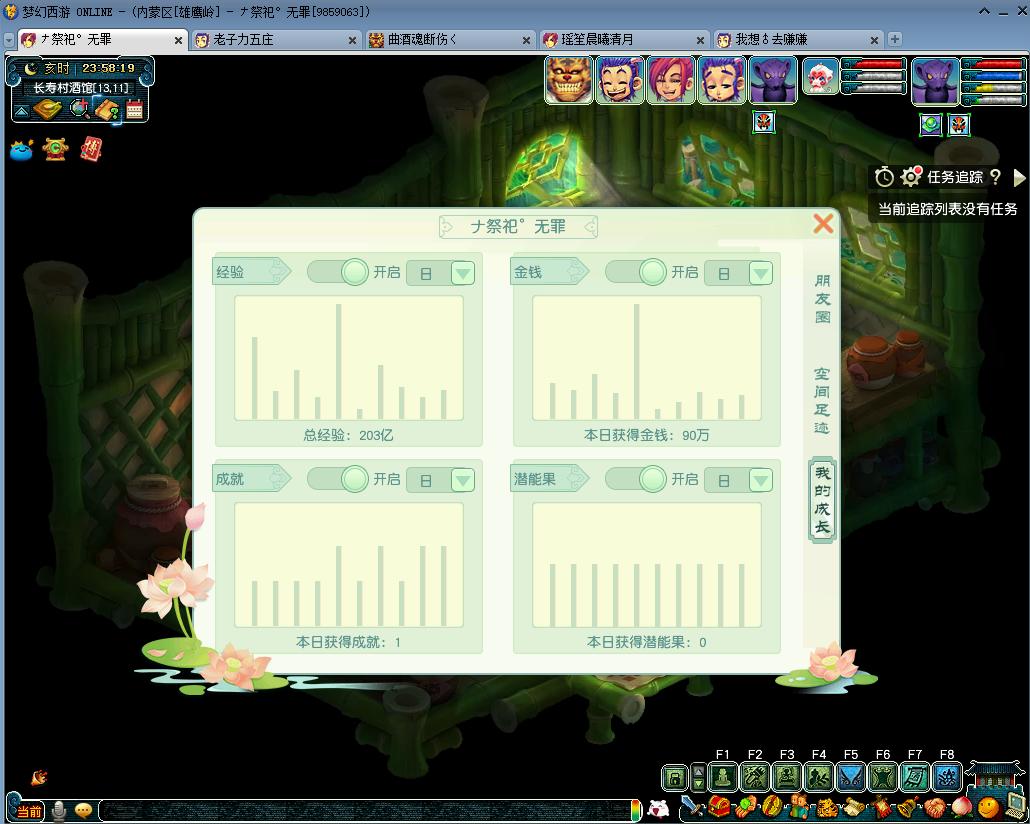Viewport: 1030px width, 824px height.
Task: Open the red banner guild icon
Action: (882, 806)
